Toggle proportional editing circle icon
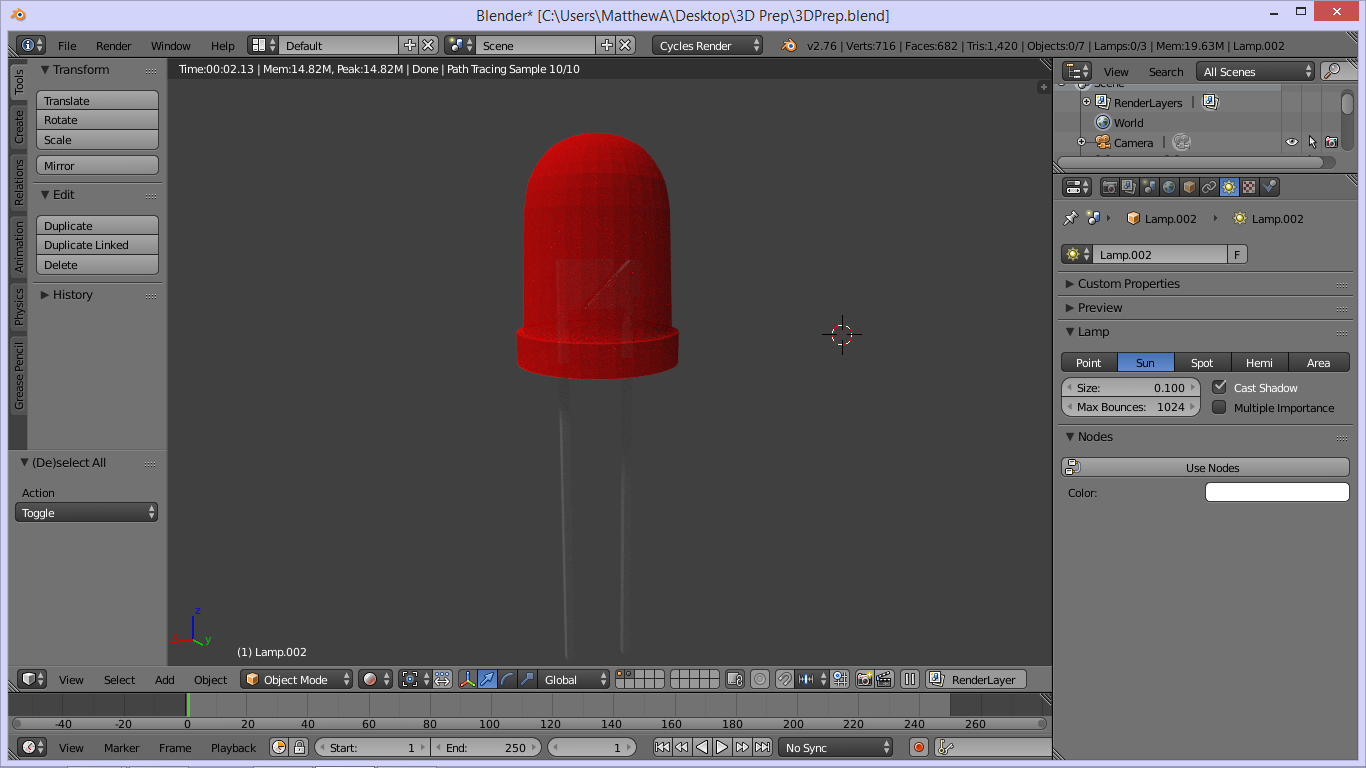This screenshot has width=1366, height=768. [760, 679]
